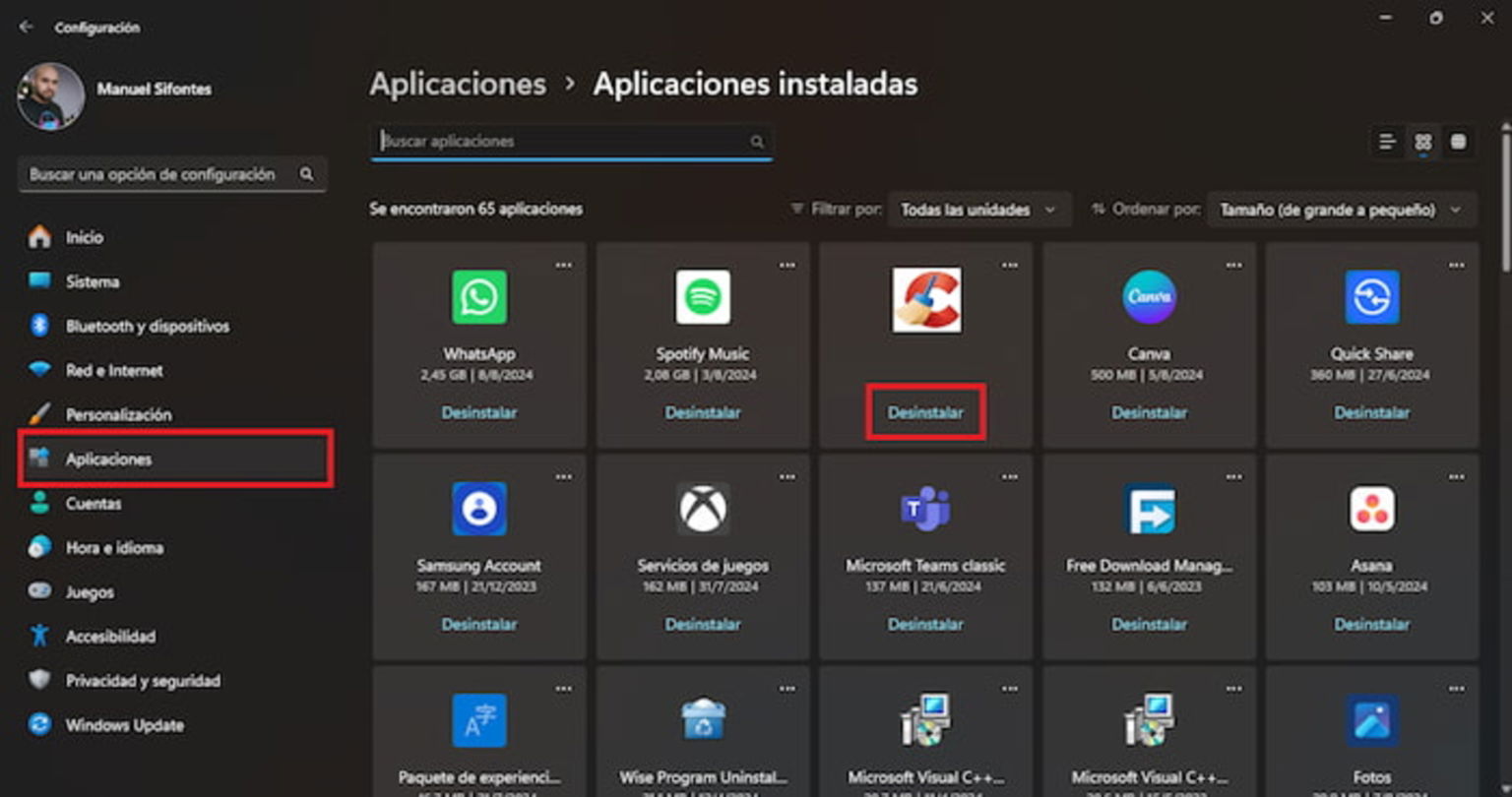1512x797 pixels.
Task: Select the Paquete de experiencia language icon
Action: click(x=479, y=720)
